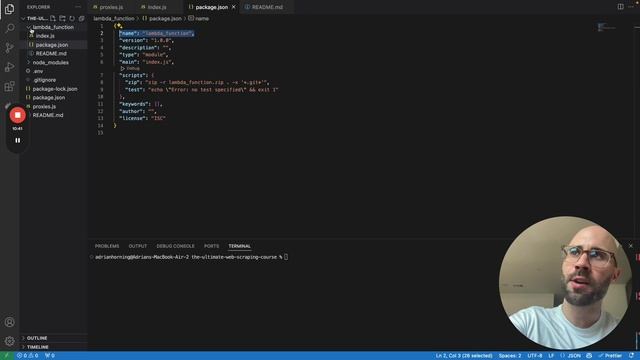Image resolution: width=640 pixels, height=360 pixels.
Task: Select package.json inside lambda_function folder
Action: 52,45
